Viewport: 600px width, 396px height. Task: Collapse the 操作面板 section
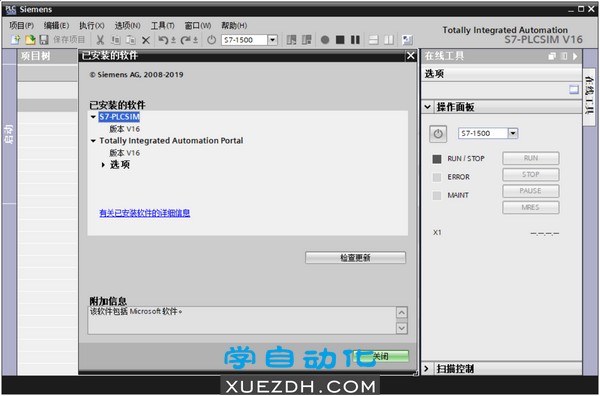click(x=427, y=107)
